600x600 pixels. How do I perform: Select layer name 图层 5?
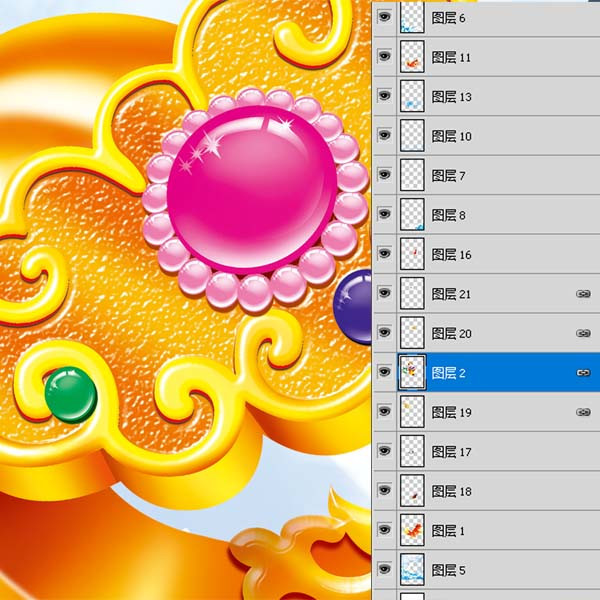coord(448,570)
